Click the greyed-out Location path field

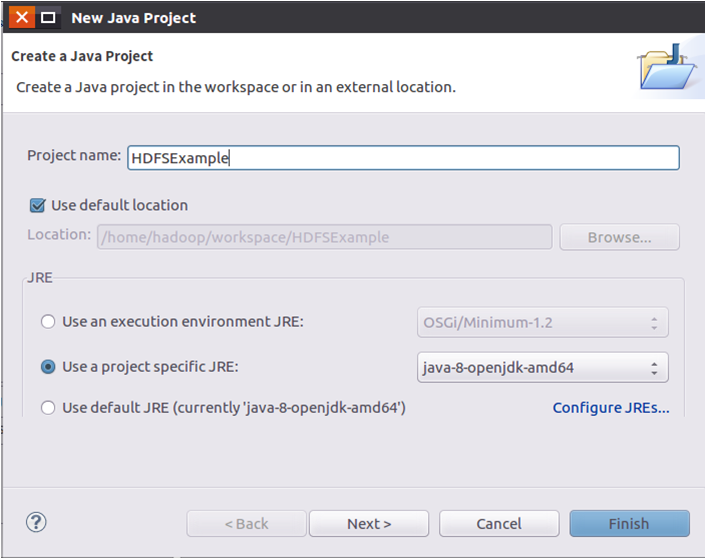pos(324,237)
